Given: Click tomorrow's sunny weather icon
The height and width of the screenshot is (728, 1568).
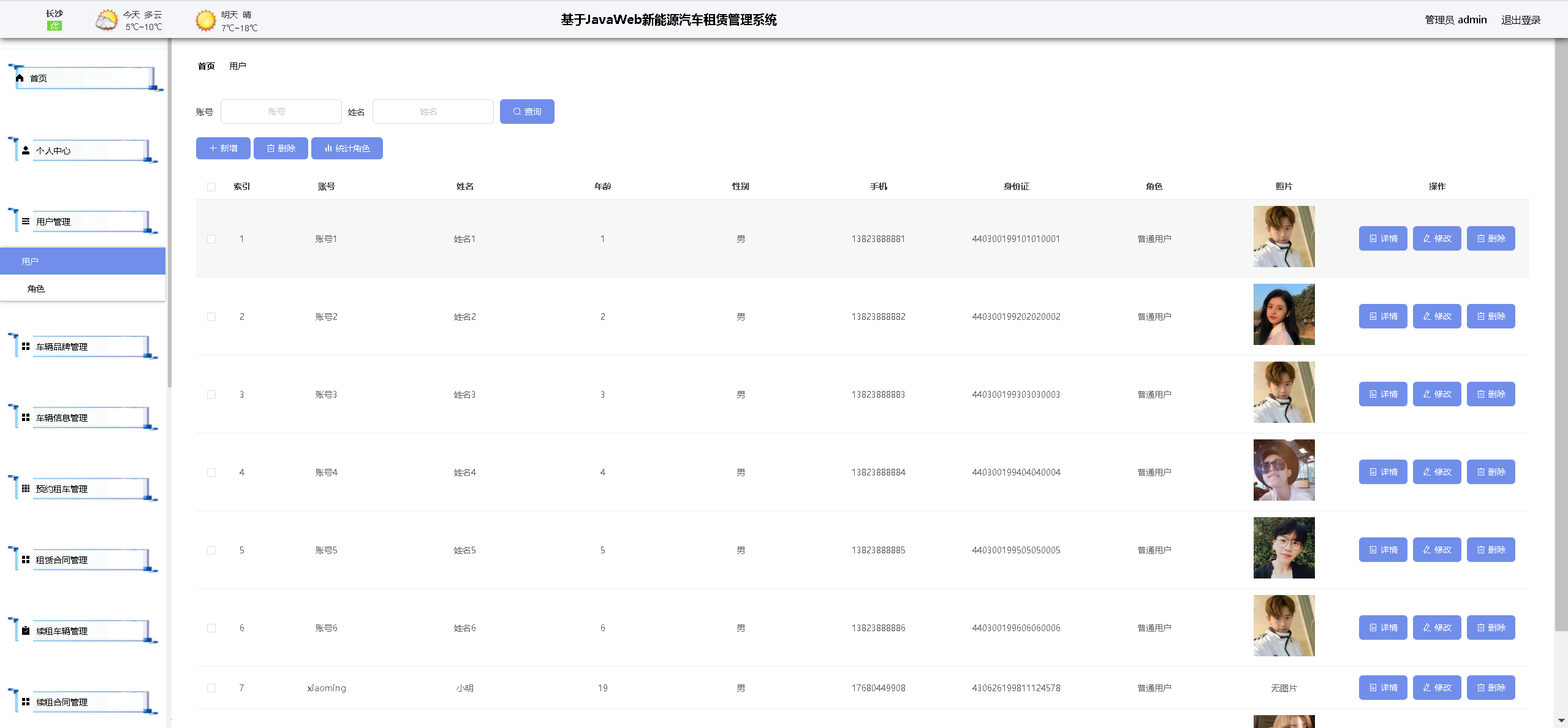Looking at the screenshot, I should 206,20.
